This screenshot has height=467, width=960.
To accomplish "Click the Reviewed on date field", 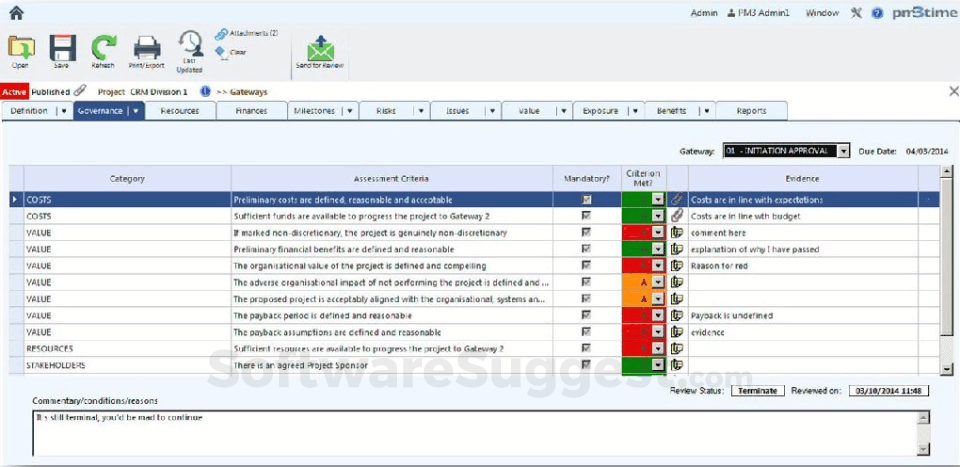I will (x=889, y=390).
